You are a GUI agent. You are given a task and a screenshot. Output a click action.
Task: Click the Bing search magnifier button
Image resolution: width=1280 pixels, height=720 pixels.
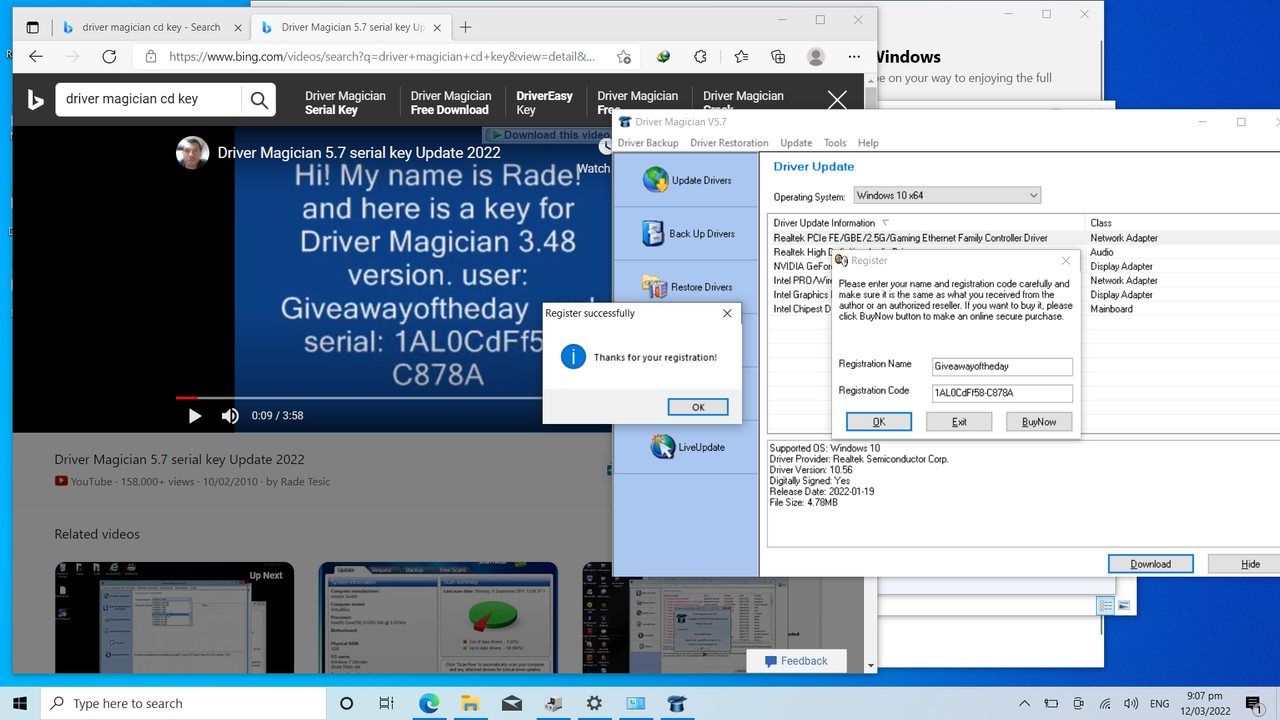click(x=259, y=99)
